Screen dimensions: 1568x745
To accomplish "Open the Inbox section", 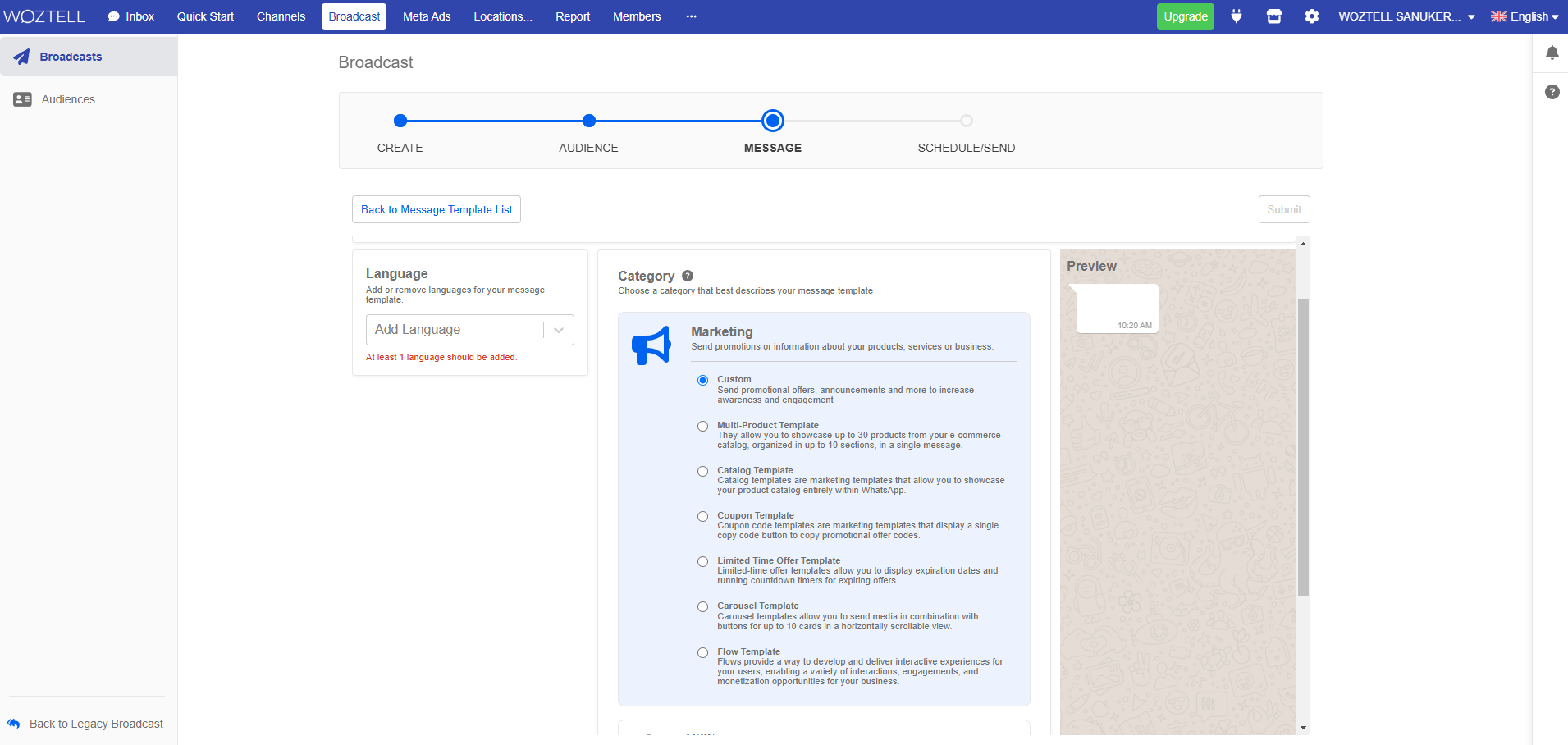I will coord(138,16).
